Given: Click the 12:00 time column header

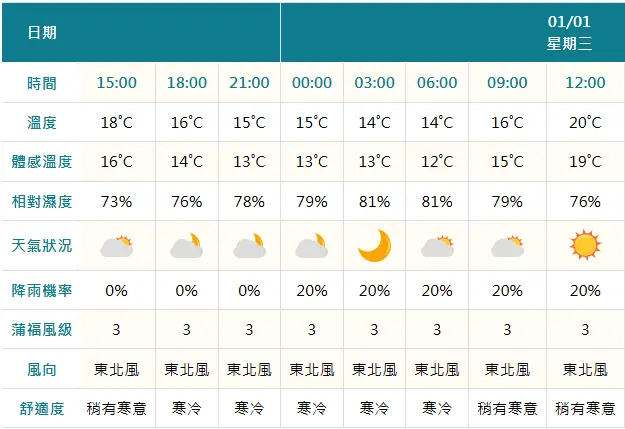Looking at the screenshot, I should [x=585, y=83].
